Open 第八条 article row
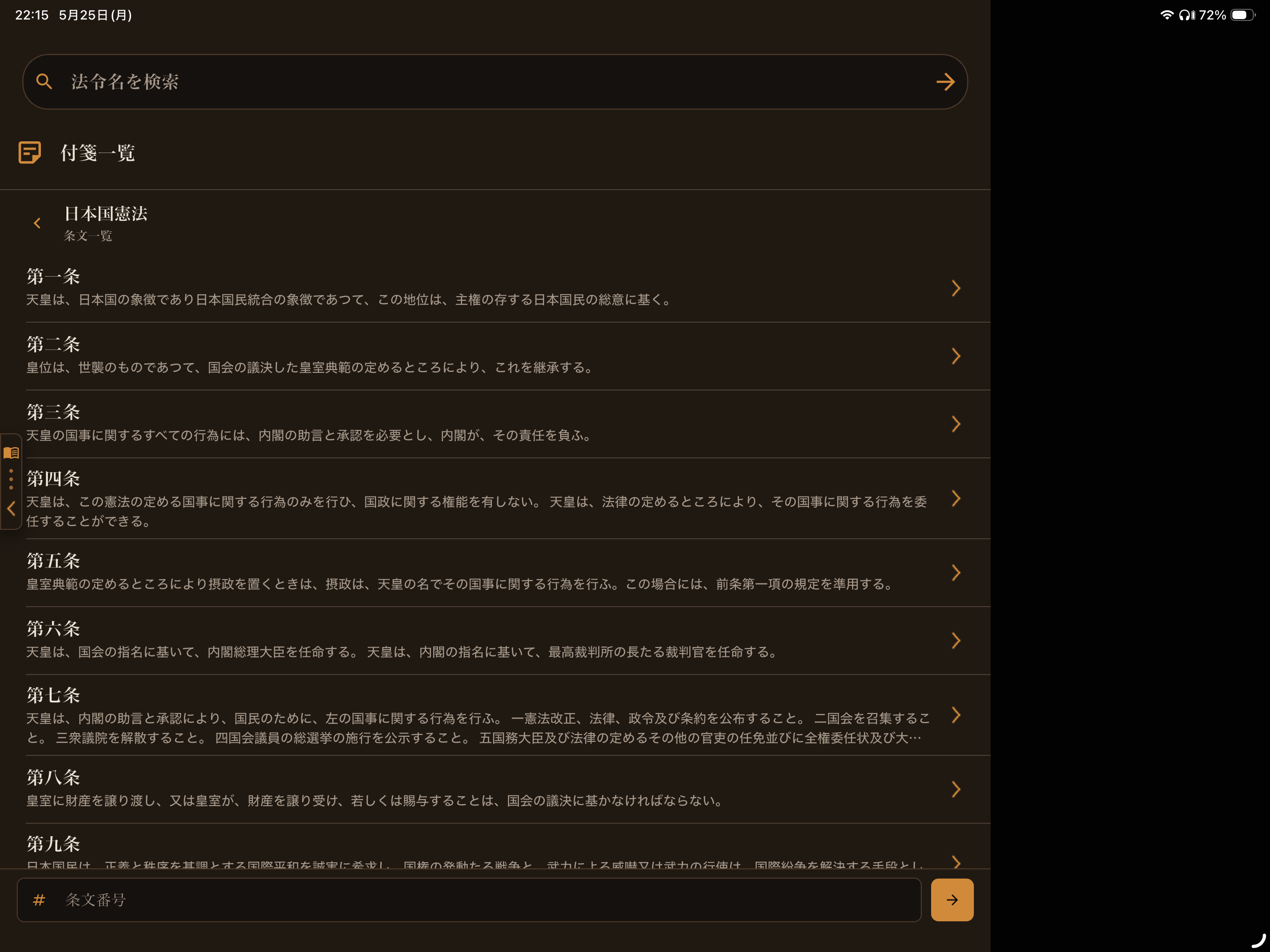Screen dimensions: 1270x952 pos(495,789)
